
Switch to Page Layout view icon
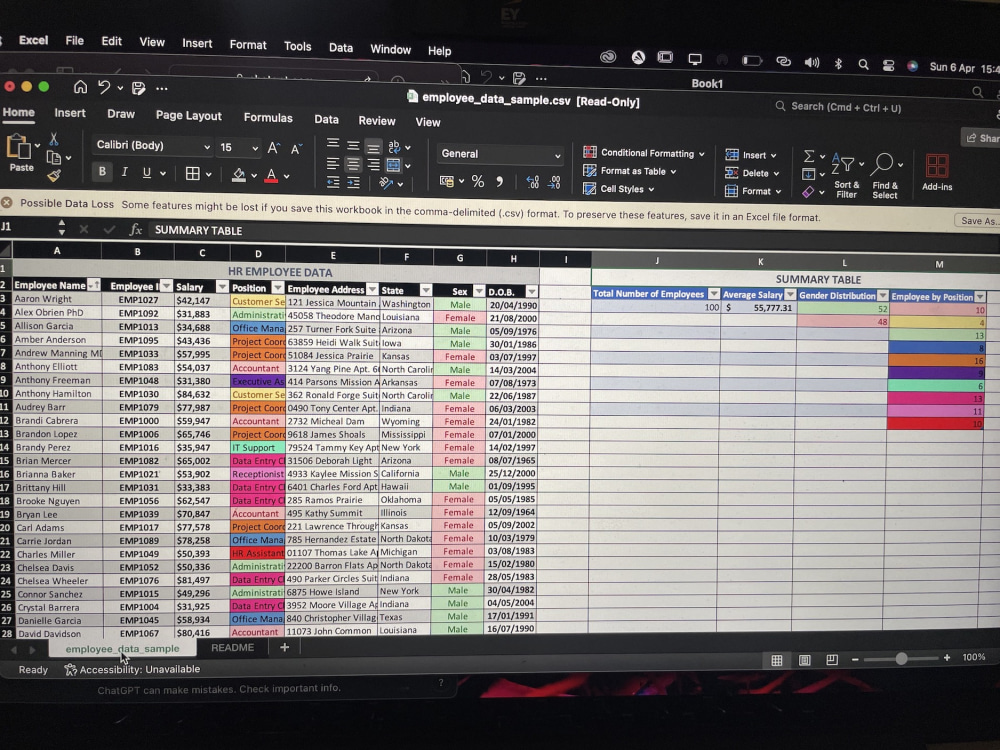coord(805,660)
